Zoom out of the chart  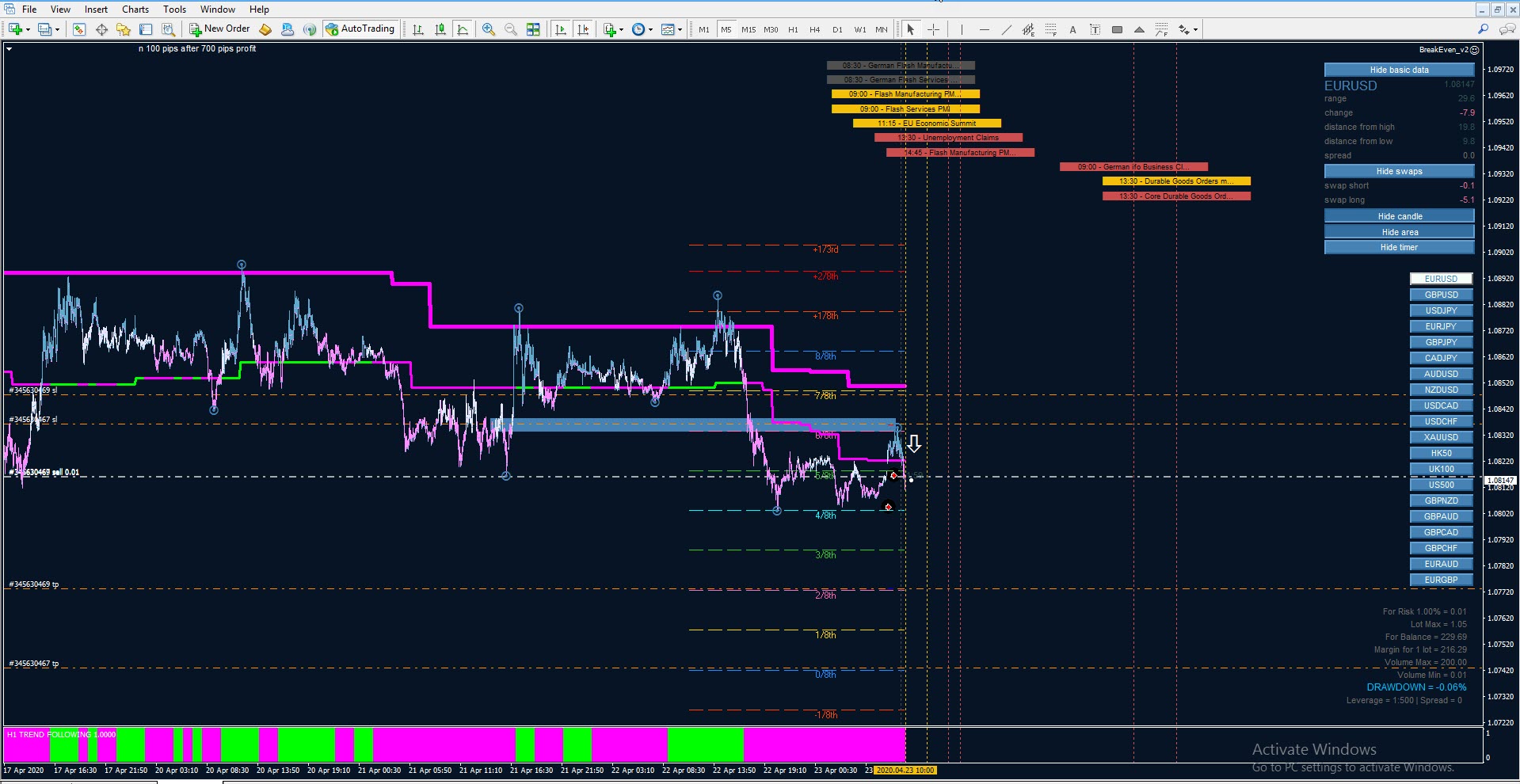pyautogui.click(x=511, y=29)
